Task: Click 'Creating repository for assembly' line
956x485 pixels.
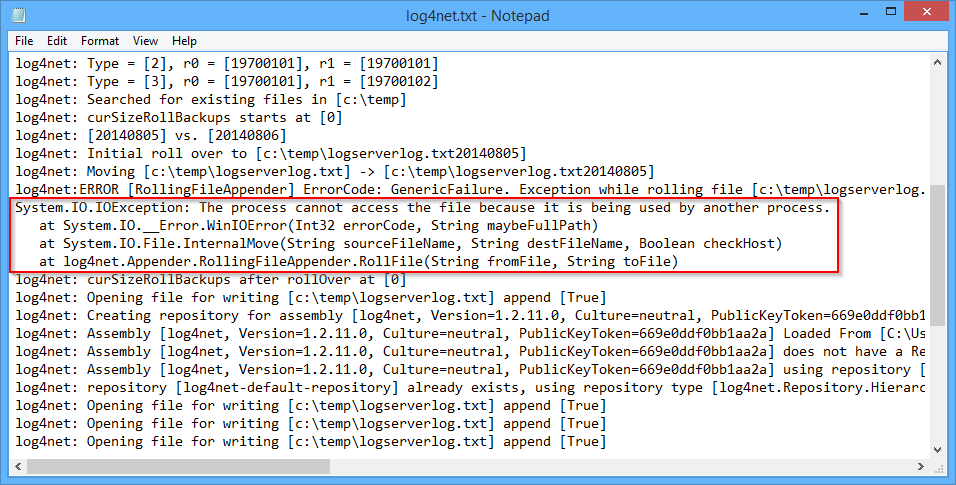Action: [470, 315]
